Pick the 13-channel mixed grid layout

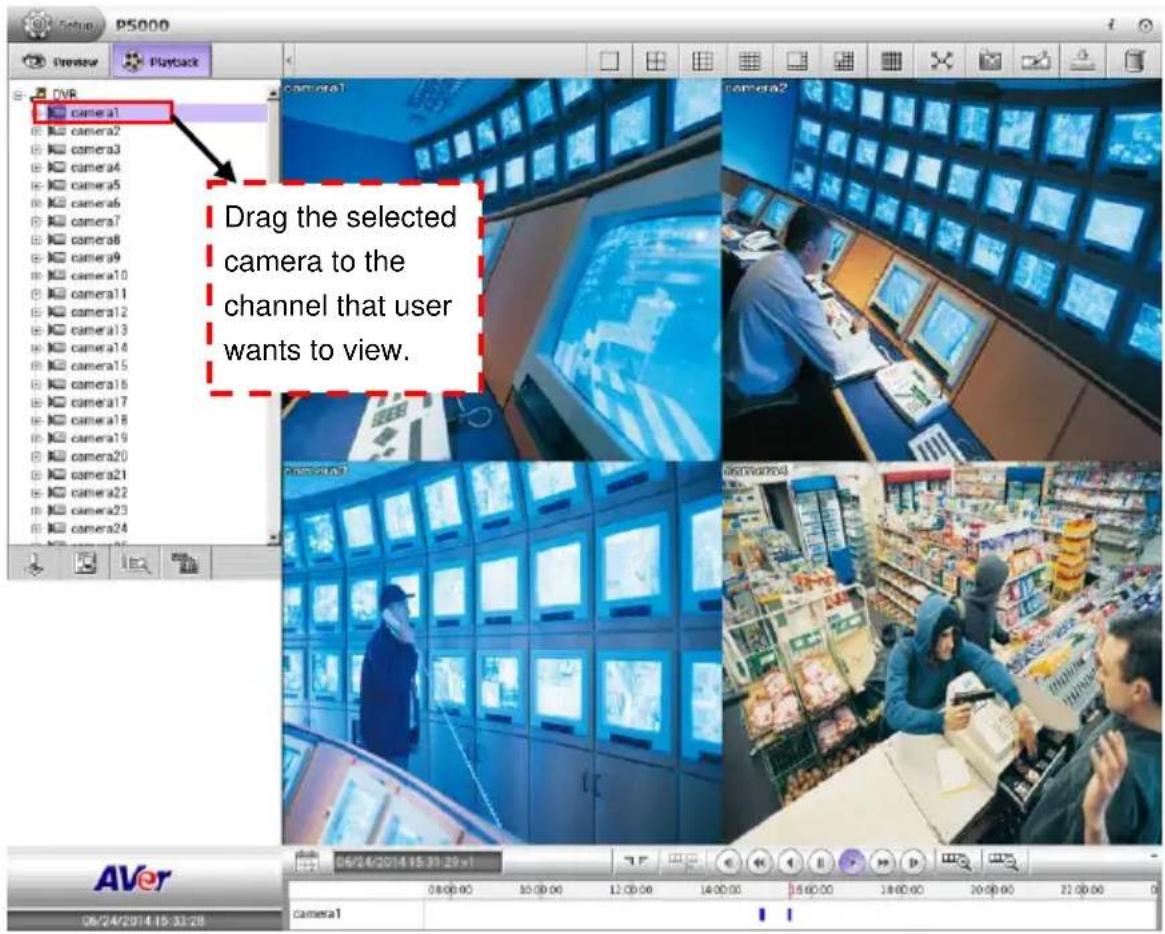point(843,61)
